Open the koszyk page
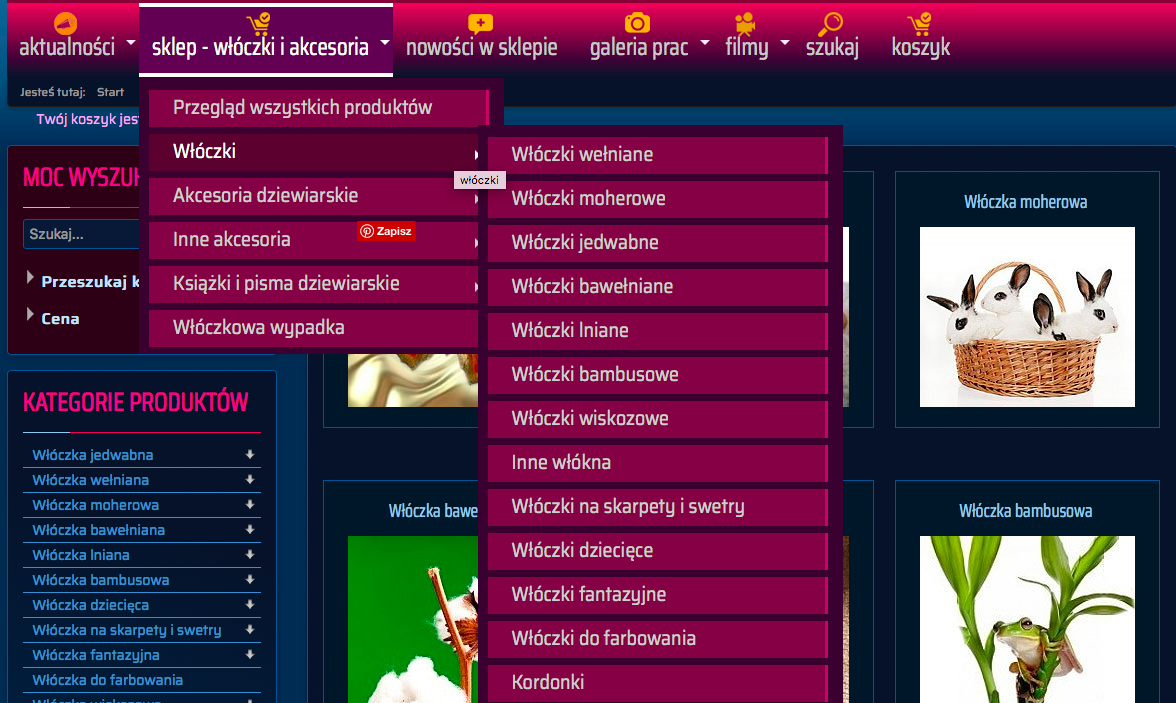The height and width of the screenshot is (703, 1176). click(920, 47)
